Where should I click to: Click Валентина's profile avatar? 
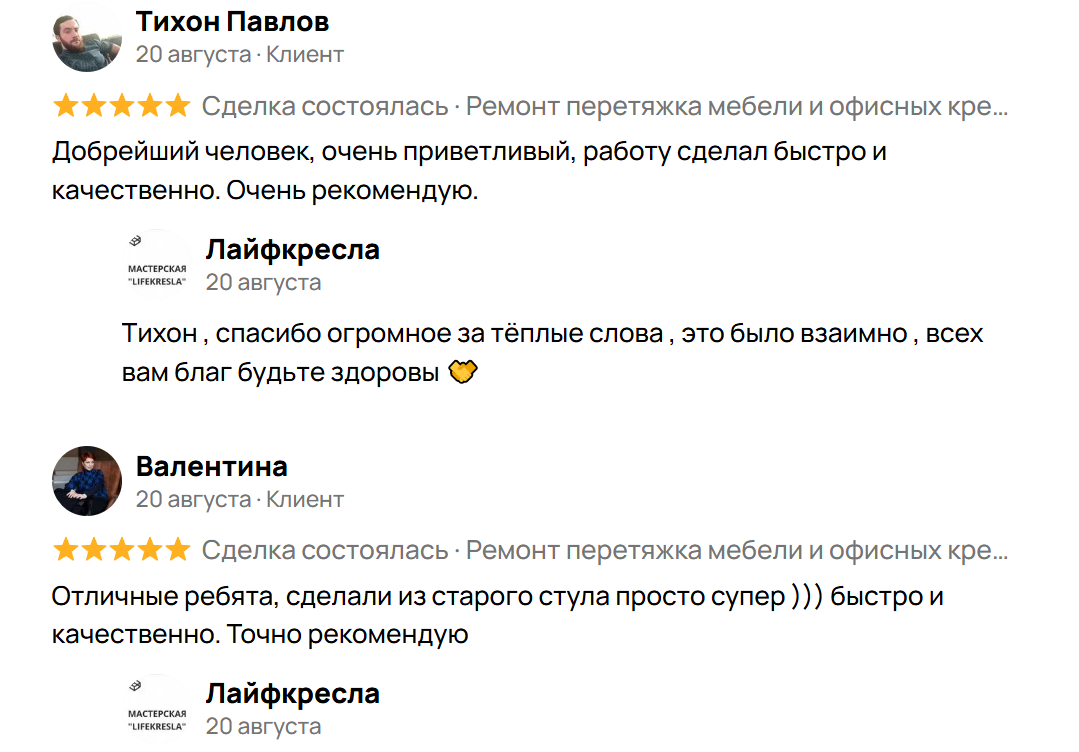[x=86, y=481]
